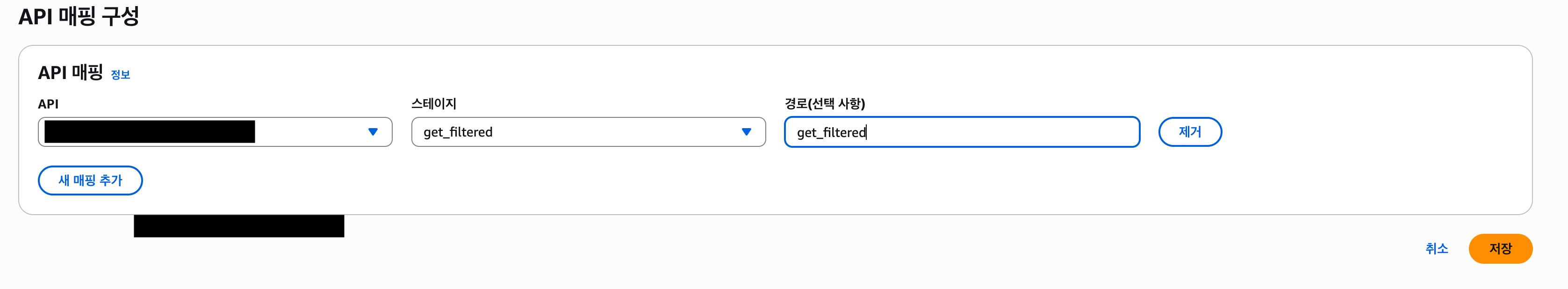1568x289 pixels.
Task: Click the black redacted bar below panel
Action: pyautogui.click(x=238, y=226)
